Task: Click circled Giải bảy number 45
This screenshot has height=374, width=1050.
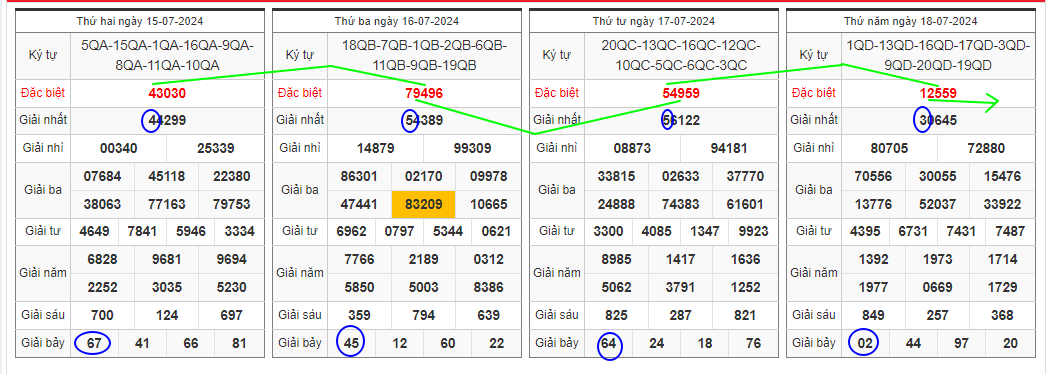Action: click(351, 343)
